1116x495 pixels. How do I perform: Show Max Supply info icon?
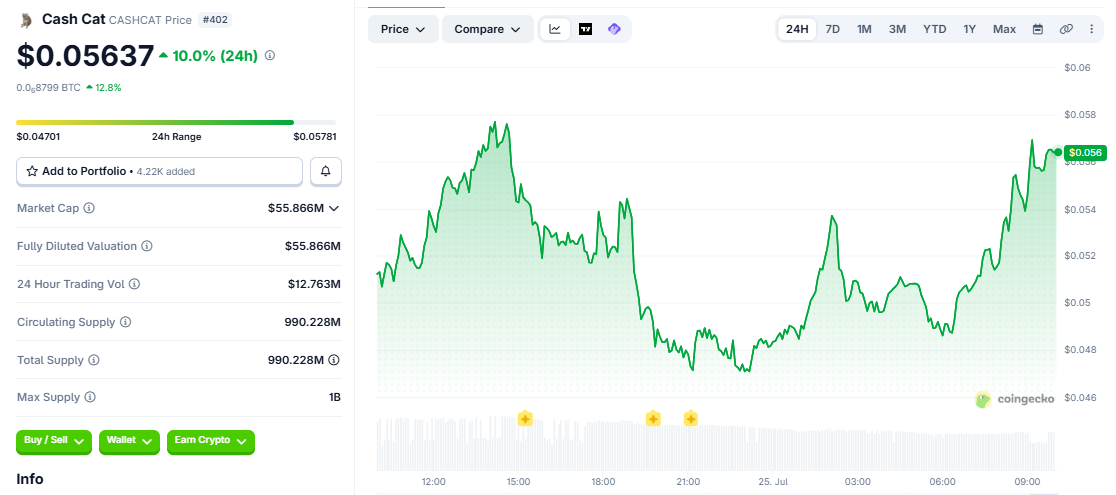tap(90, 397)
